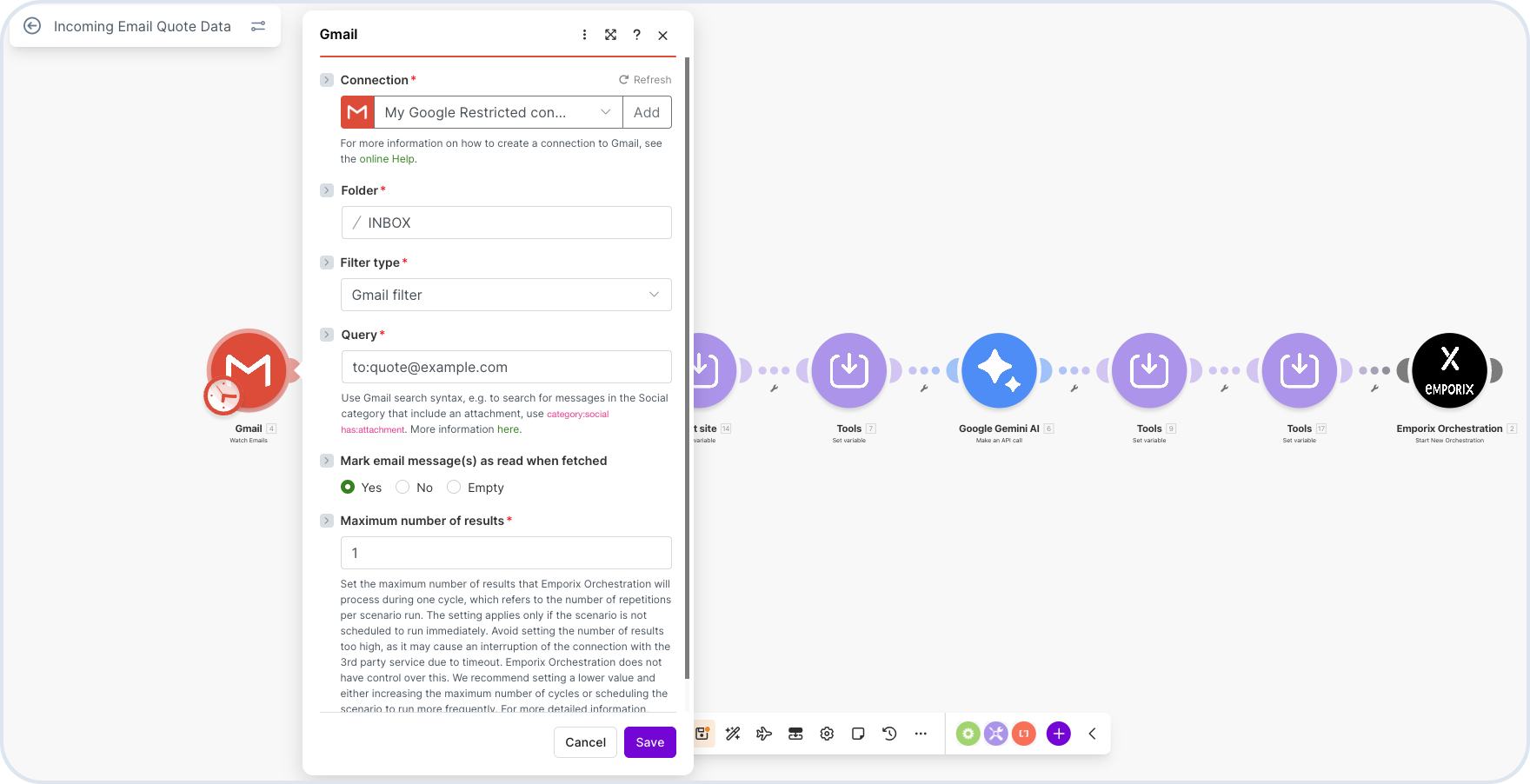The height and width of the screenshot is (784, 1530).
Task: Click Refresh next to Connection
Action: 645,80
